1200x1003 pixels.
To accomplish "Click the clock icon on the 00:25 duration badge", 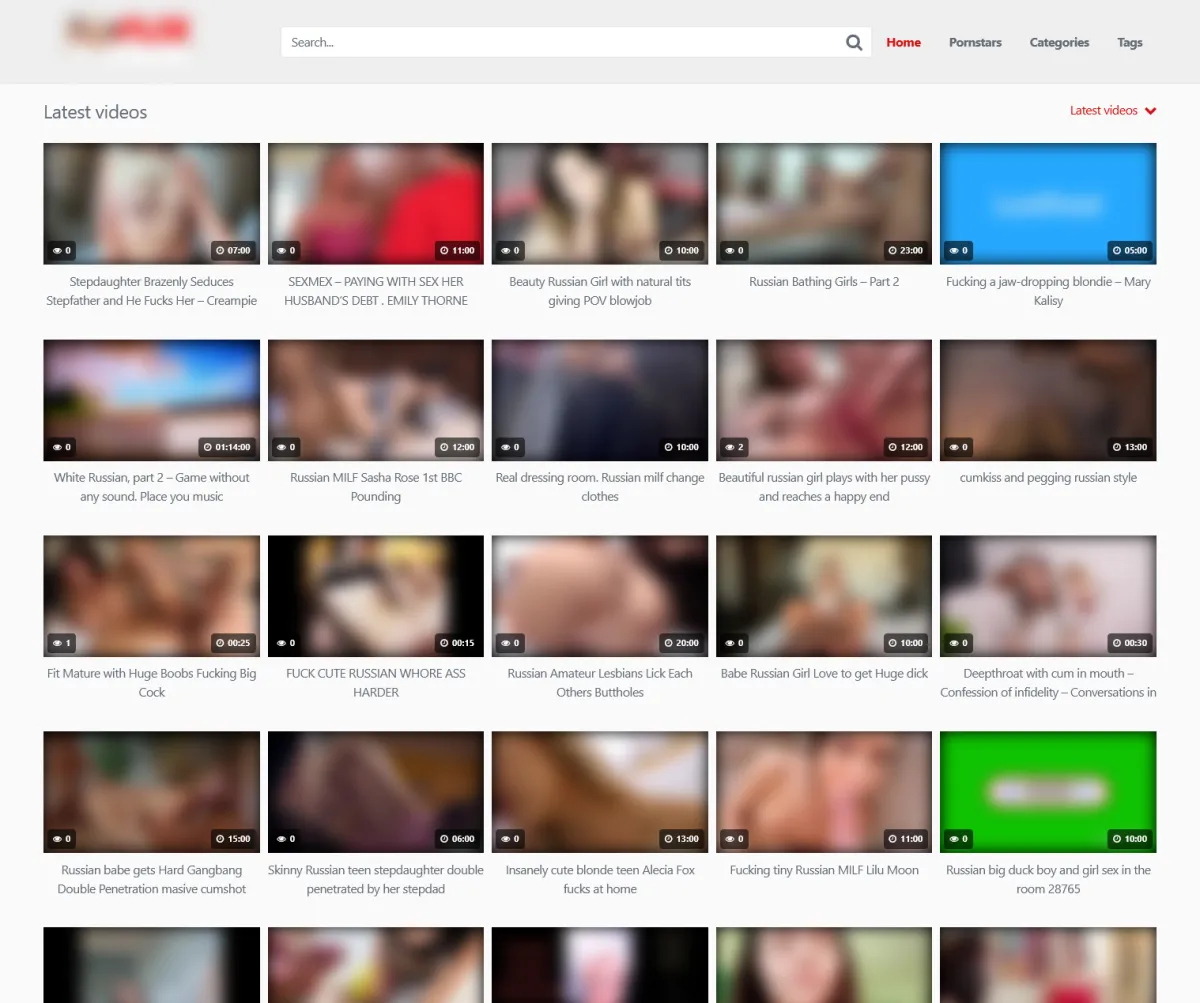I will coord(220,643).
